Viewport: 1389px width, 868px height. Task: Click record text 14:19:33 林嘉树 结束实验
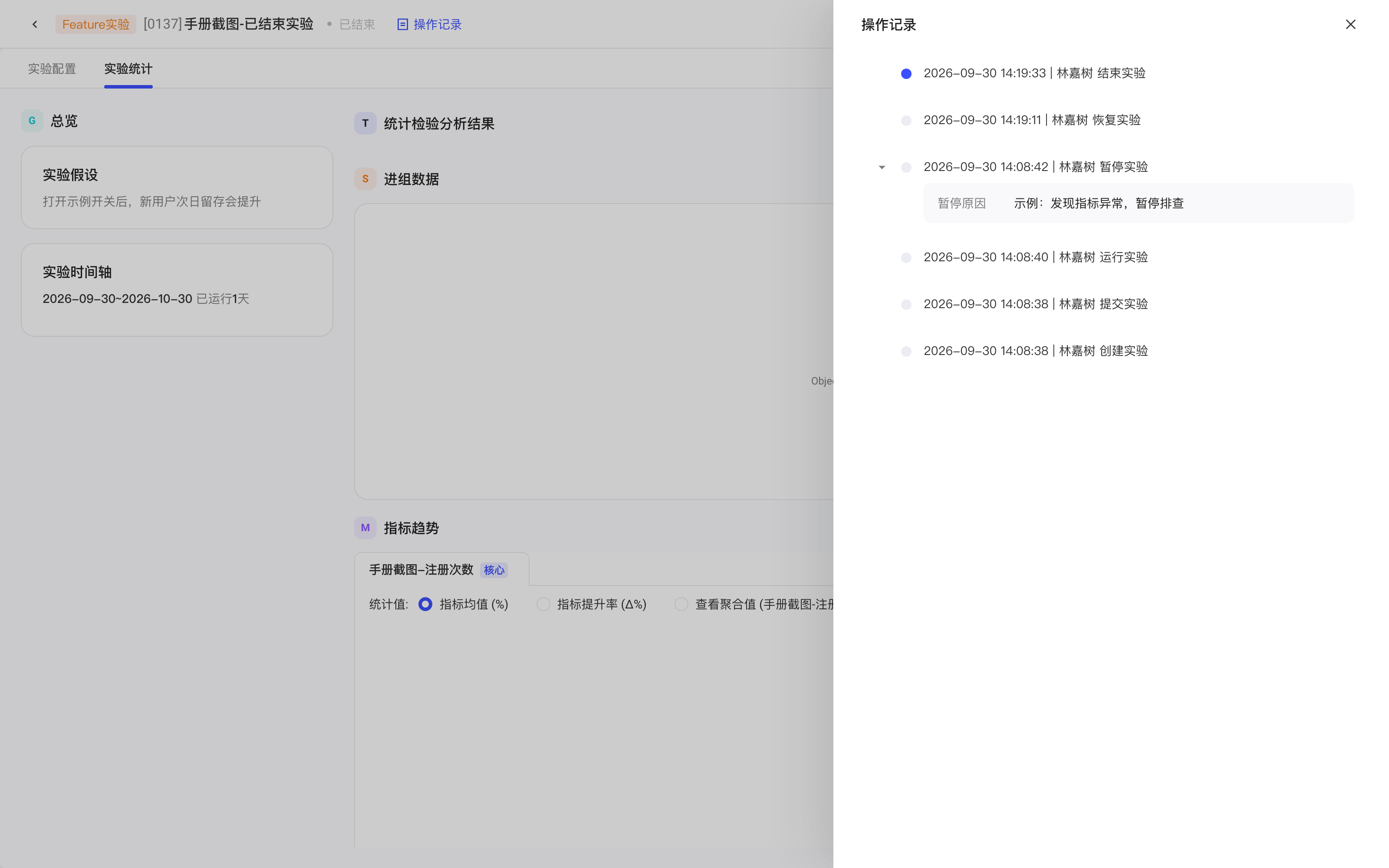tap(1034, 73)
